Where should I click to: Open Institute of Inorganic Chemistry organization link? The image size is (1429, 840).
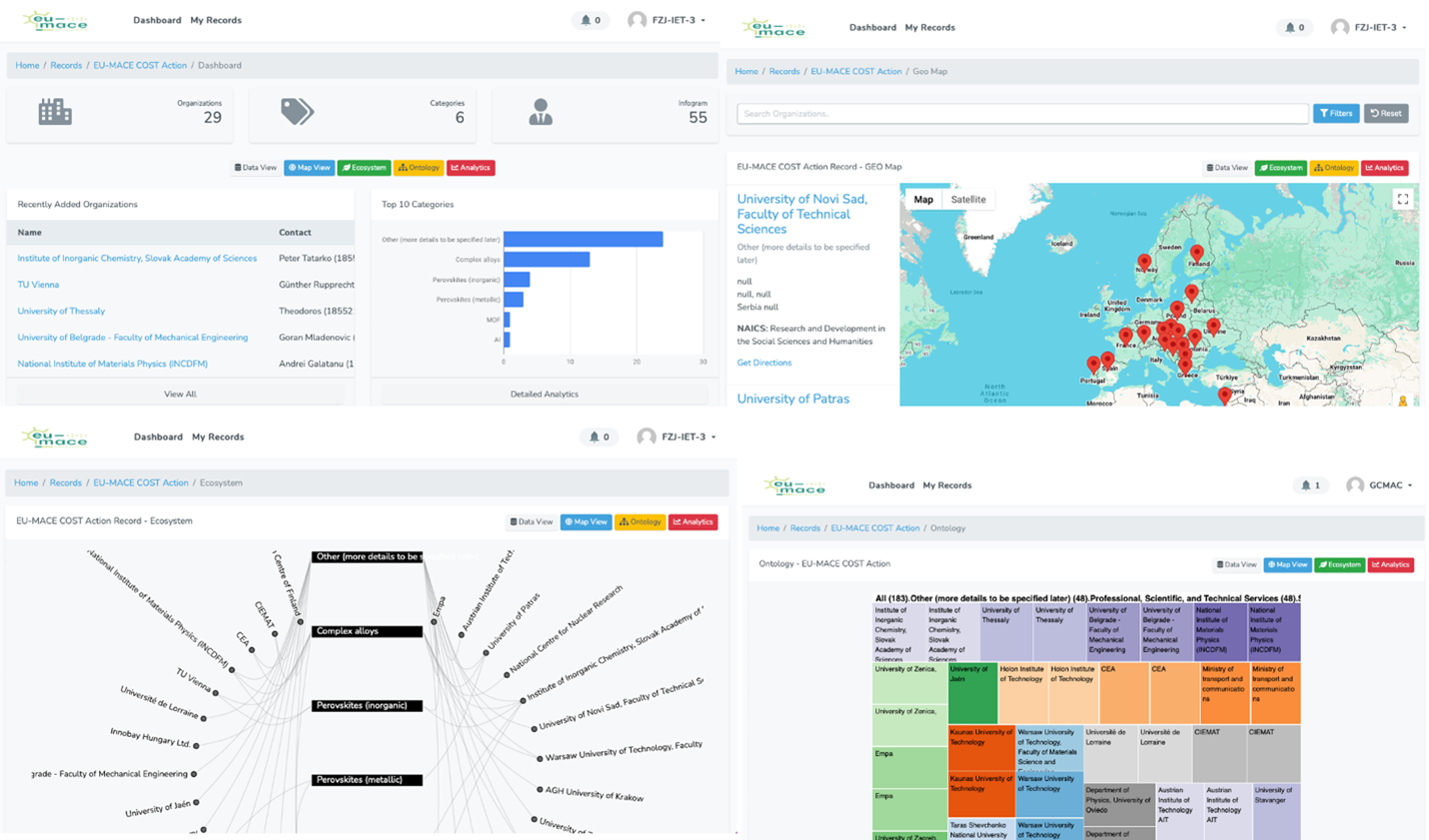point(137,258)
